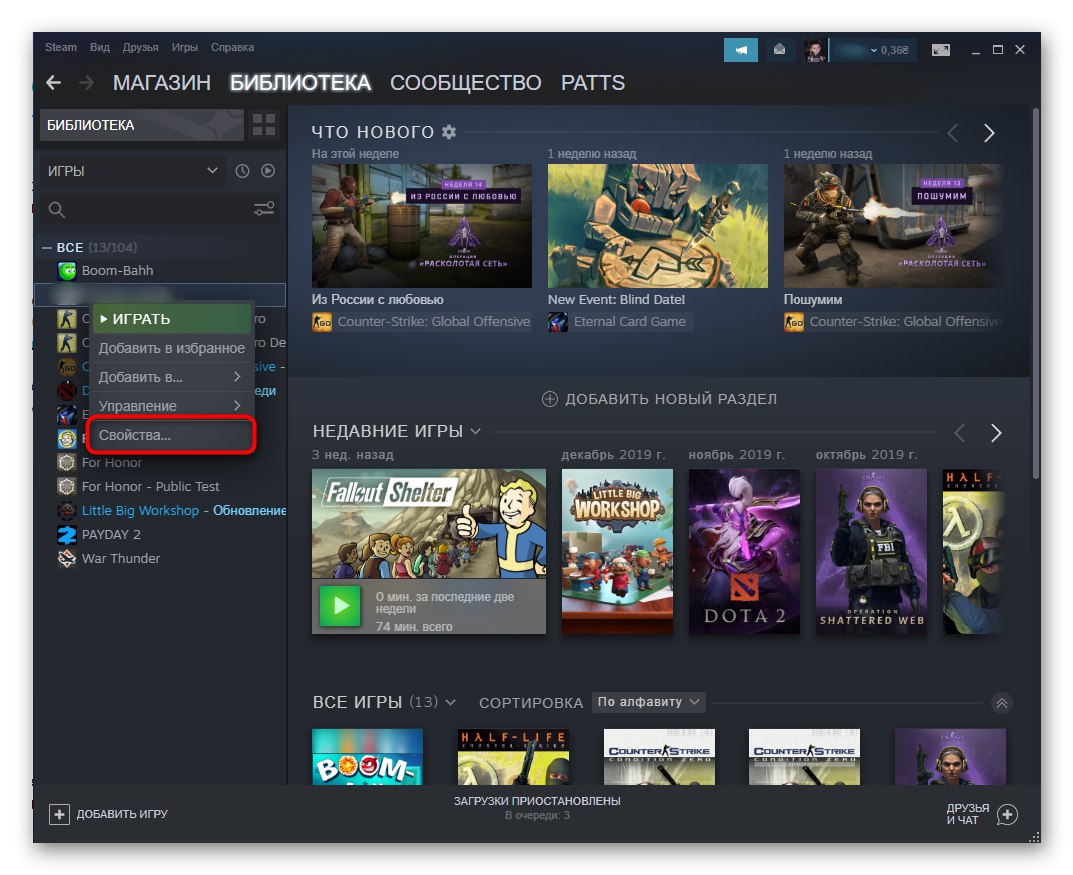The image size is (1073, 875).
Task: Click the back navigation arrow
Action: 53,83
